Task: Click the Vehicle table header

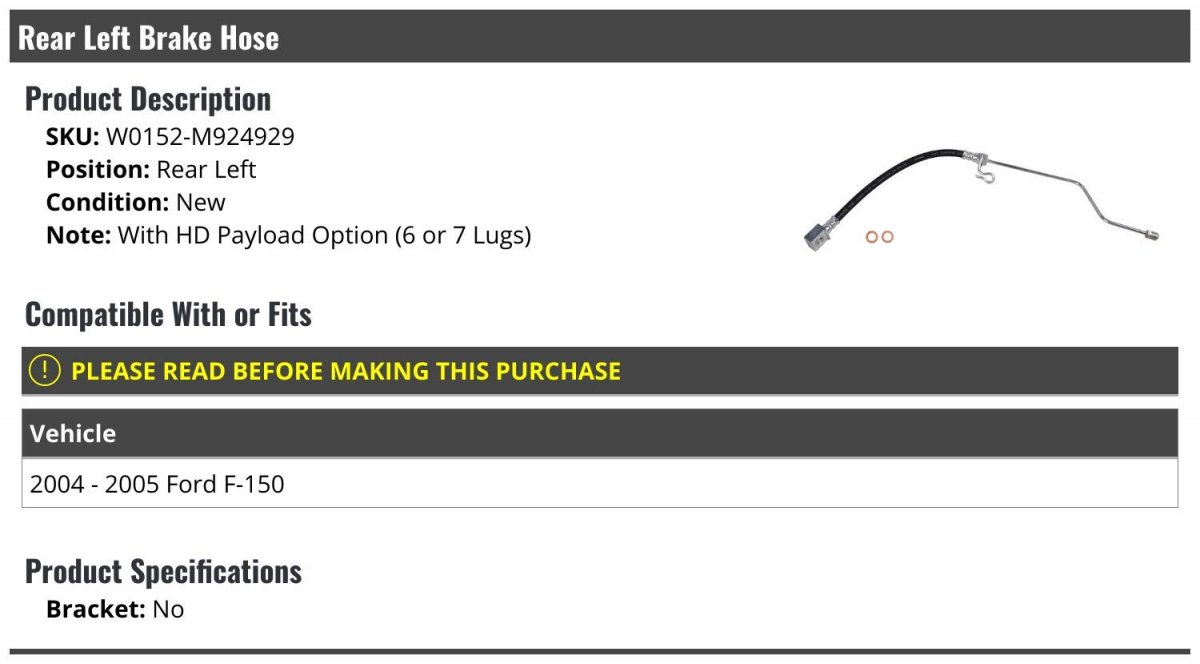Action: (600, 433)
